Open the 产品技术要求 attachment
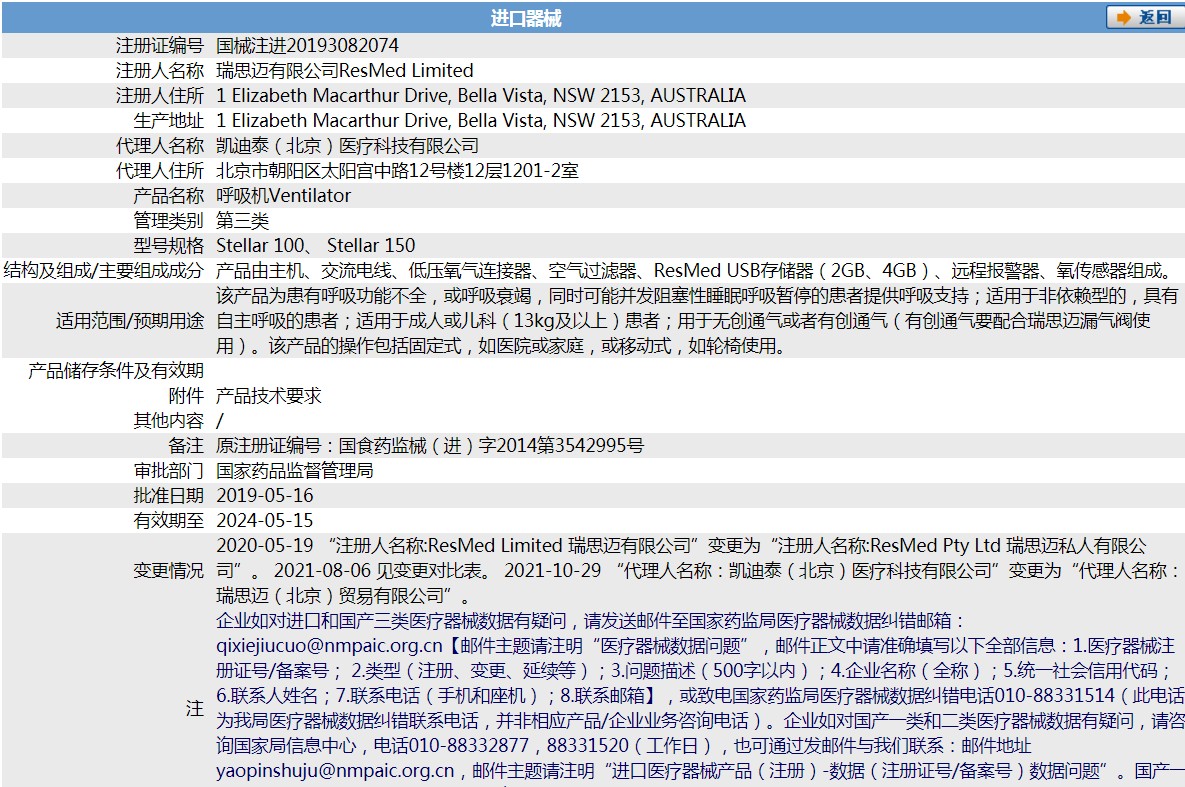 tap(269, 395)
